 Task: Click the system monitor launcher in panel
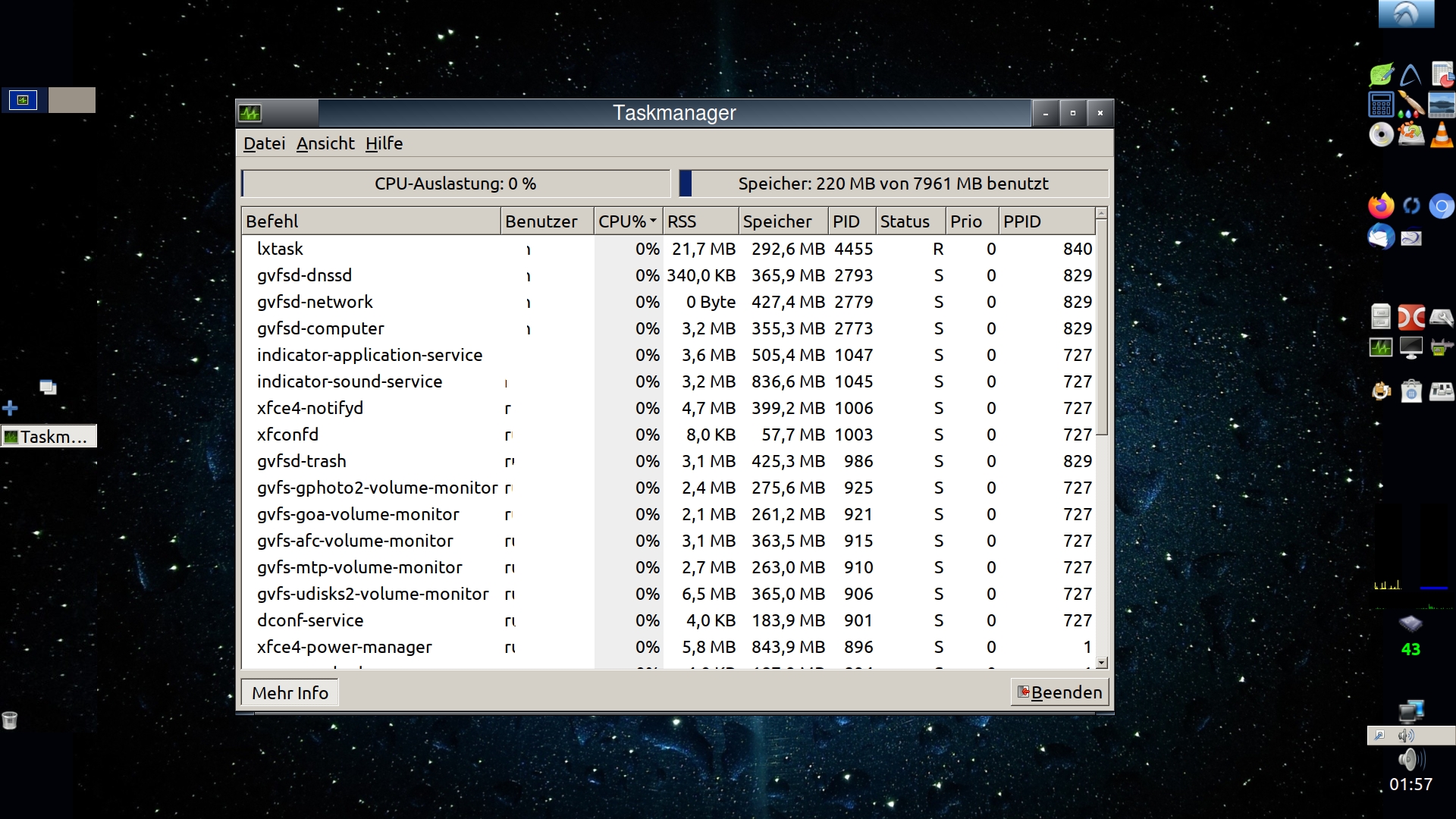click(1381, 348)
